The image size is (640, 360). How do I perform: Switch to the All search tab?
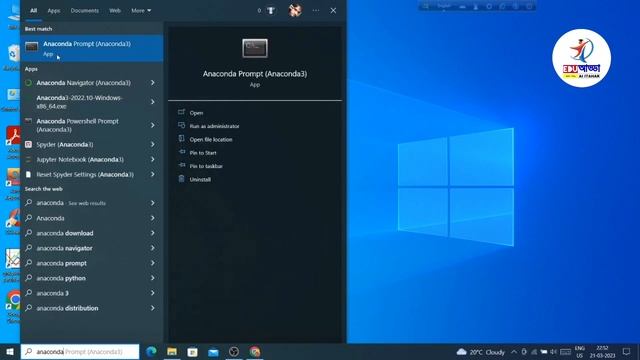(x=33, y=11)
